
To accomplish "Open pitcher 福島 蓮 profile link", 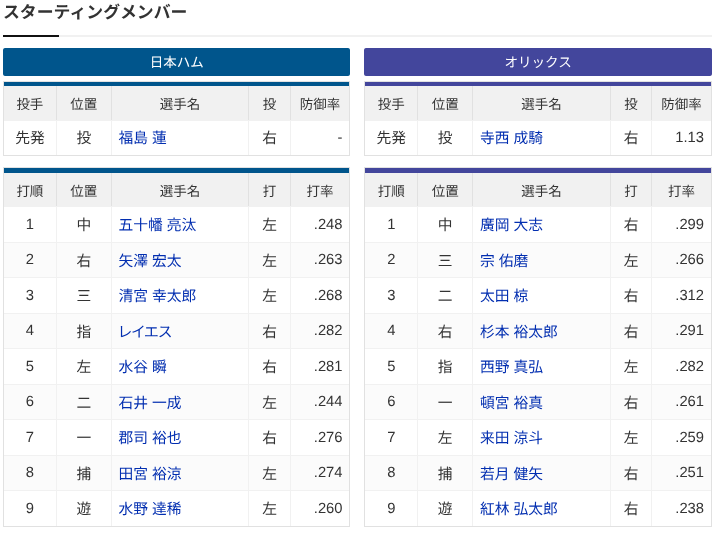I will (x=143, y=138).
